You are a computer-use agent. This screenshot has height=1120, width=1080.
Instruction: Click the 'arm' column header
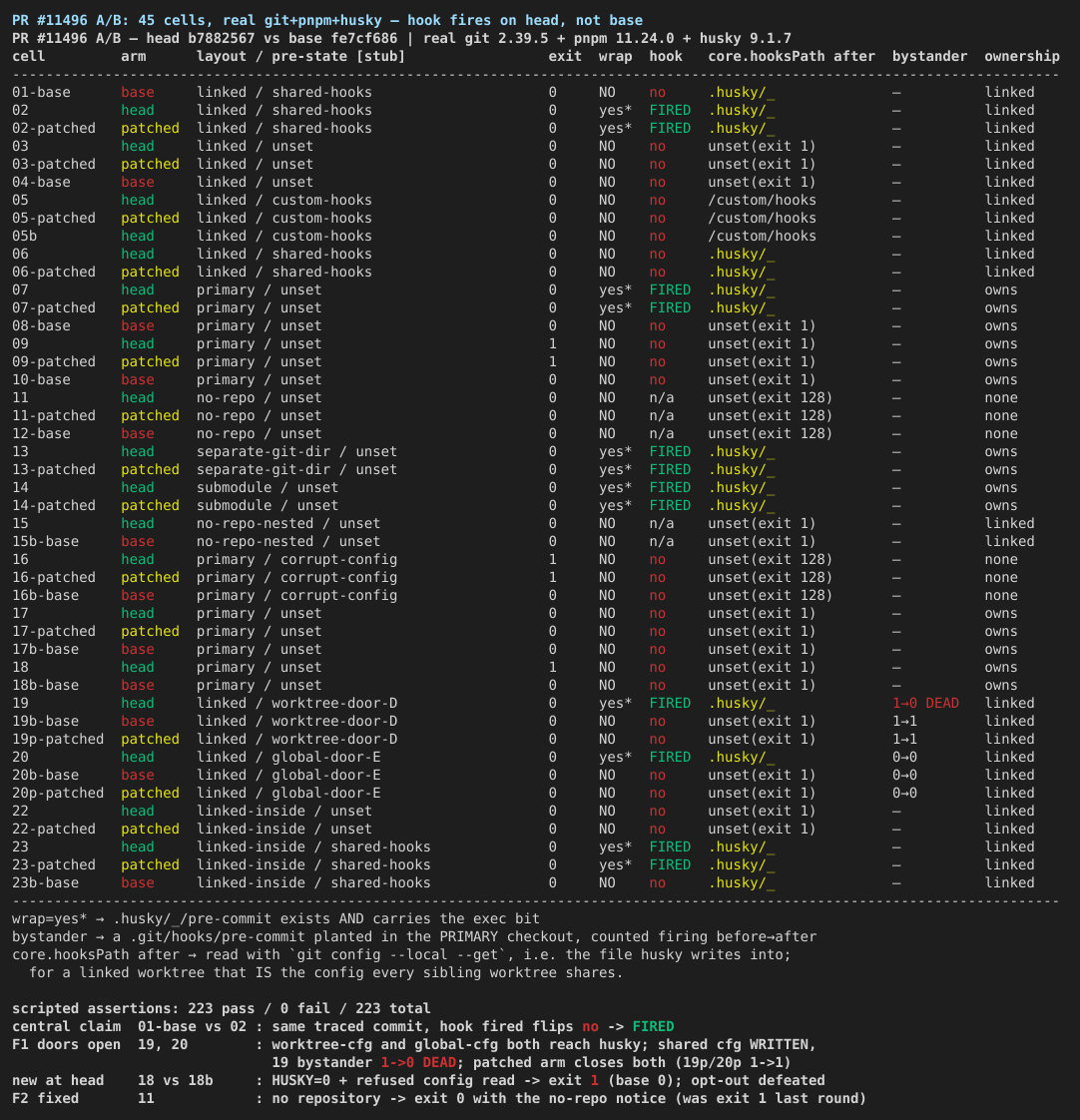tap(134, 56)
